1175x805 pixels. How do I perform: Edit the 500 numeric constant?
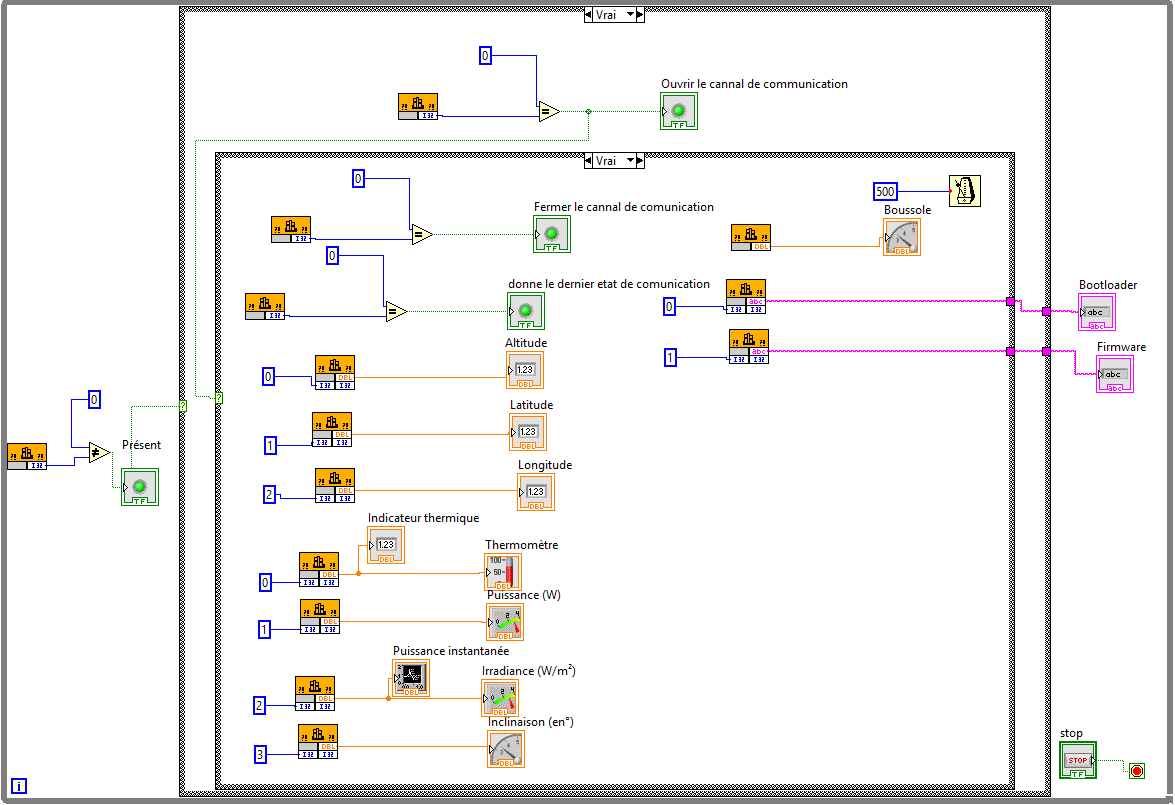(887, 191)
